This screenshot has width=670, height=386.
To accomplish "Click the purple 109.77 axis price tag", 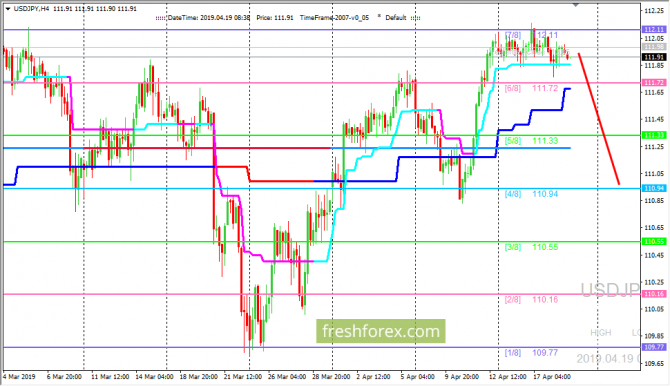I will (x=654, y=347).
